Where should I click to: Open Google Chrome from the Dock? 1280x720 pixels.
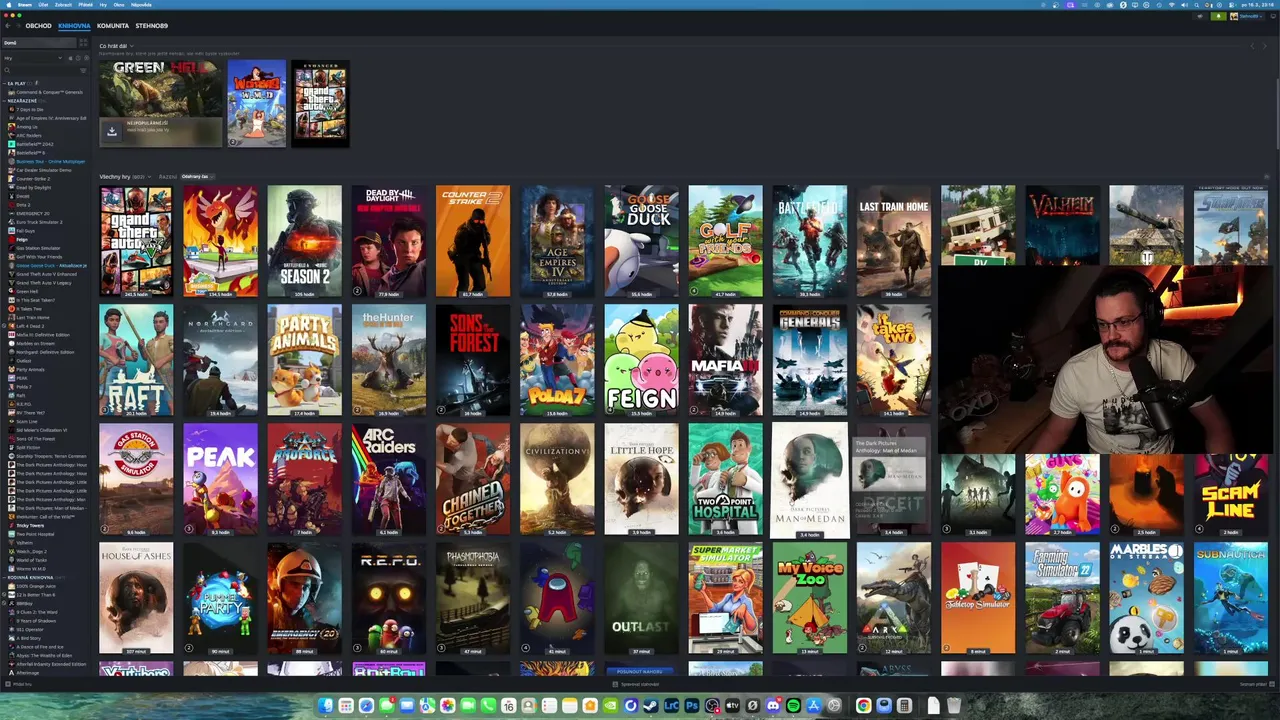point(863,706)
